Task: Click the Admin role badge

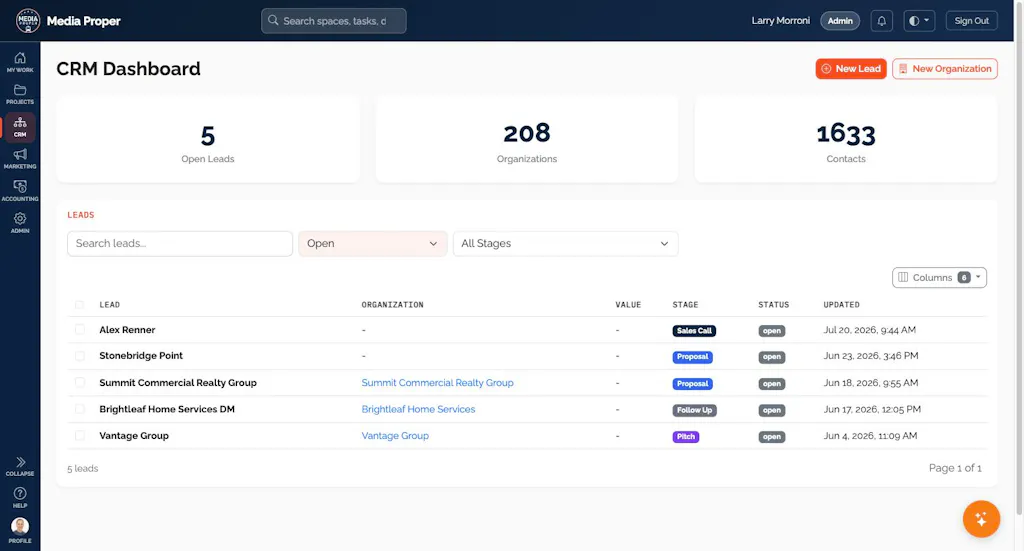Action: [x=840, y=21]
